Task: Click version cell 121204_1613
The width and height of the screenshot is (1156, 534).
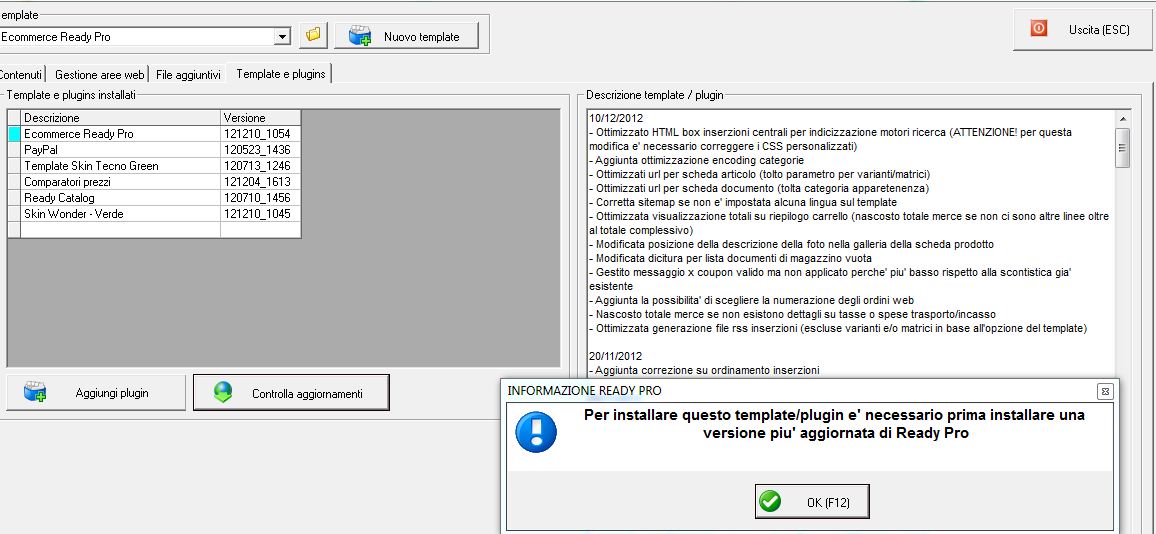Action: pos(261,181)
